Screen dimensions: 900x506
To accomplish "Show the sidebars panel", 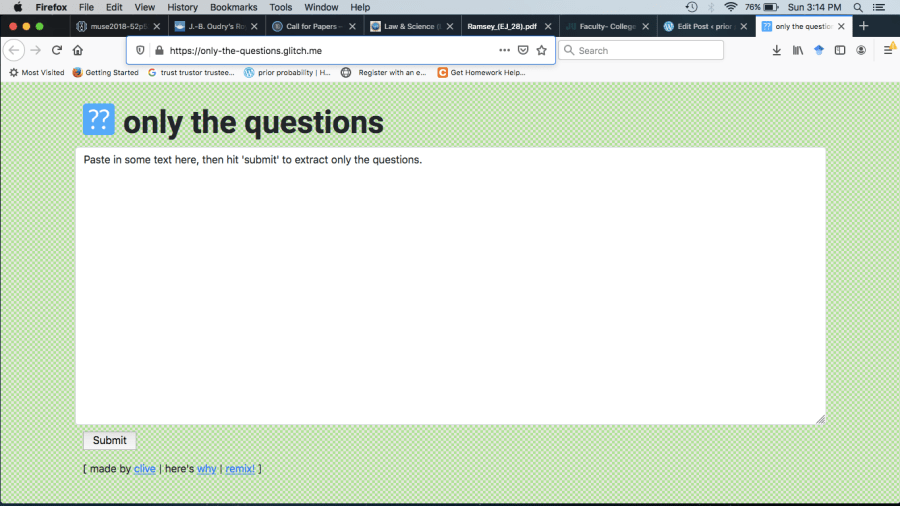I will pyautogui.click(x=840, y=50).
